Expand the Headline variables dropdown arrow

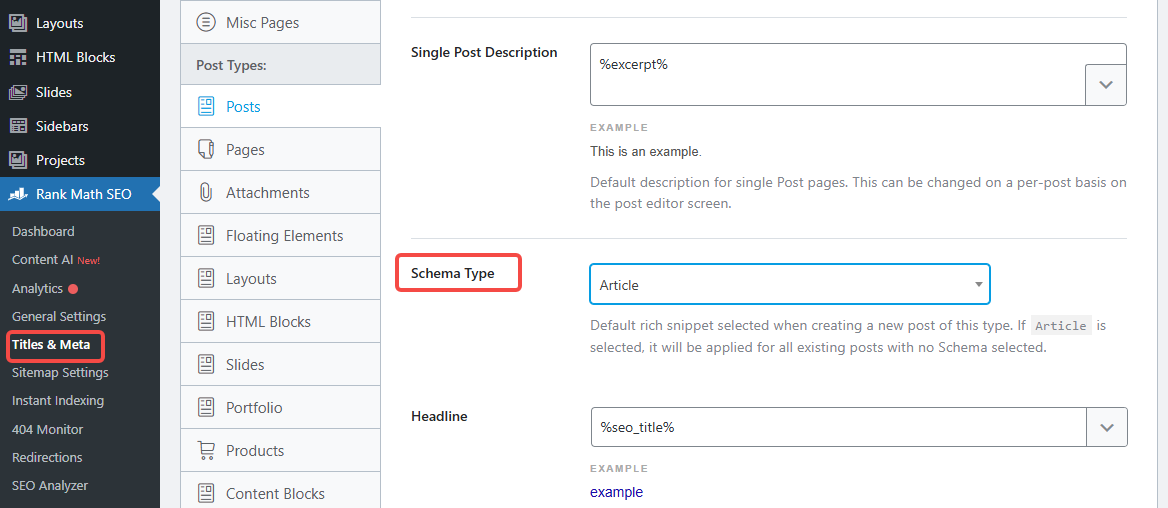[x=1107, y=427]
